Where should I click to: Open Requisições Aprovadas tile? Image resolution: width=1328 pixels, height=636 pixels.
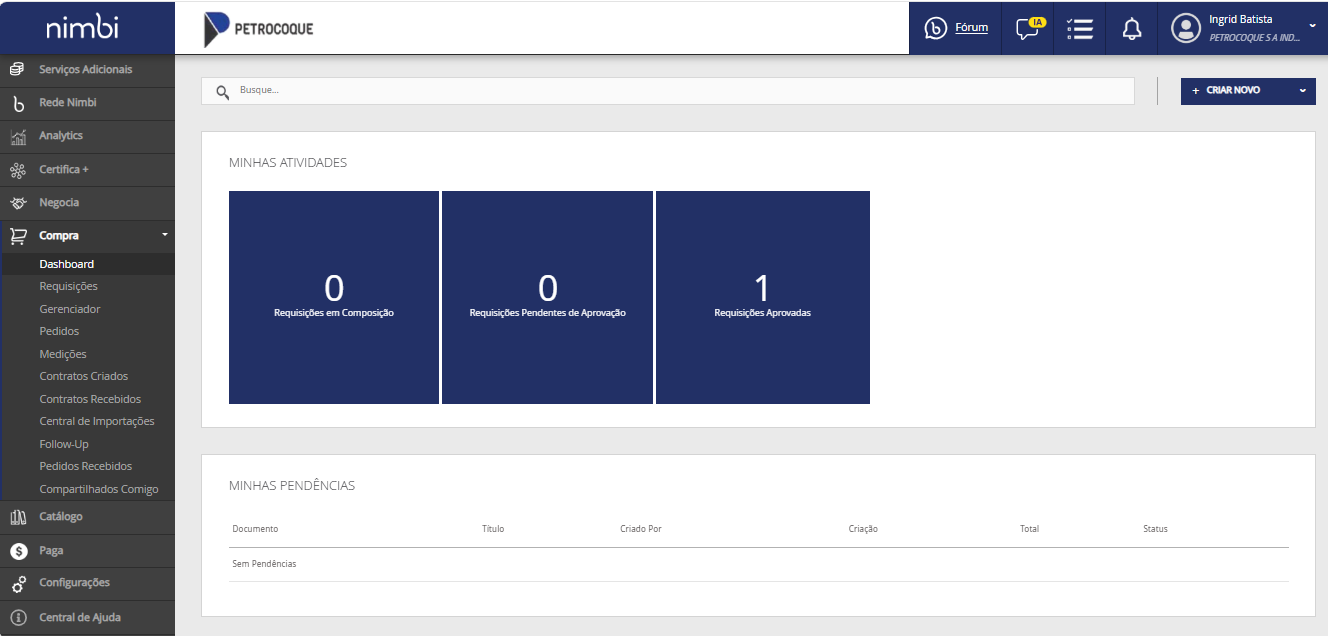pyautogui.click(x=763, y=298)
